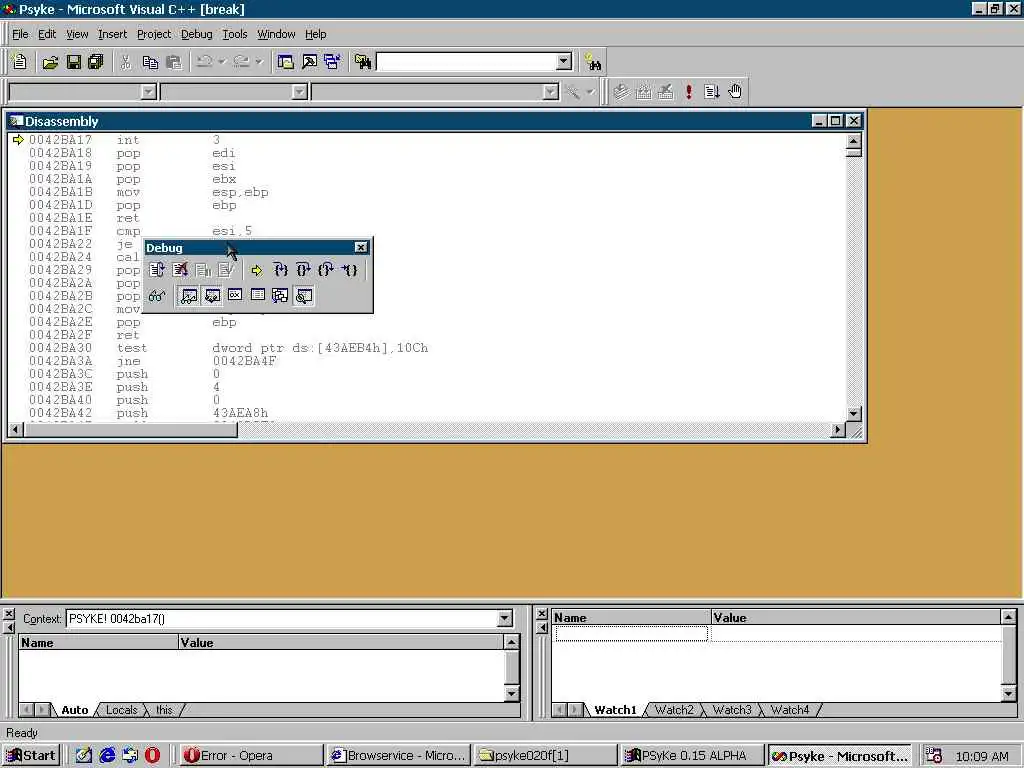
Task: Click Restart in the Debug toolbar
Action: click(157, 270)
